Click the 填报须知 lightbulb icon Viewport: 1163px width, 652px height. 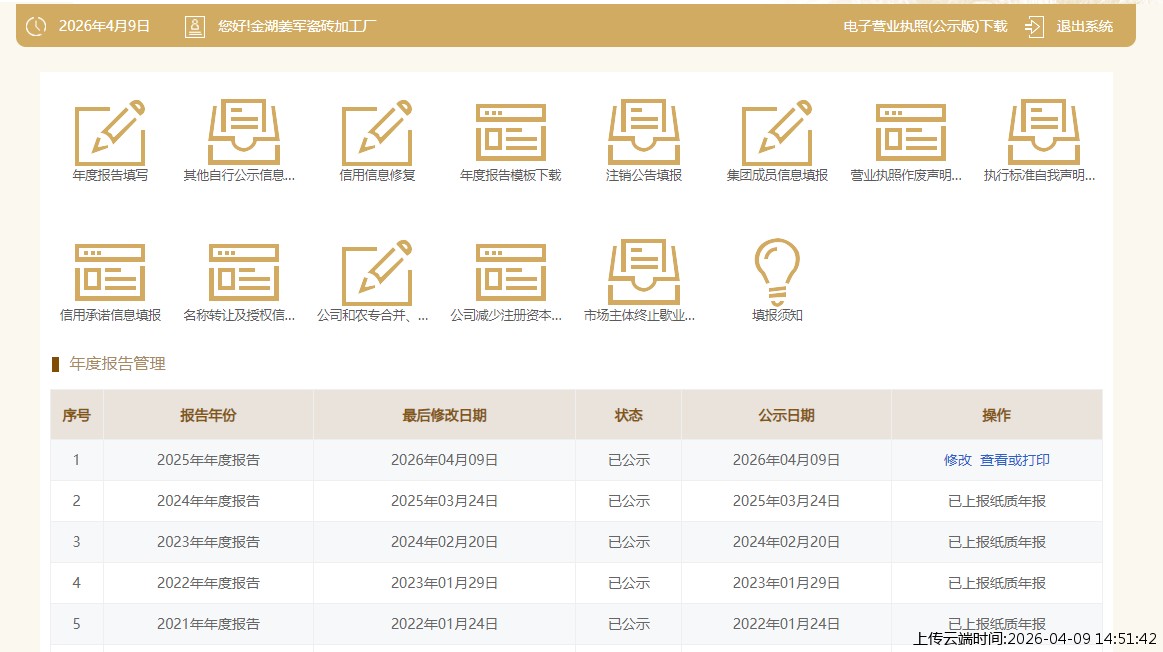coord(777,271)
